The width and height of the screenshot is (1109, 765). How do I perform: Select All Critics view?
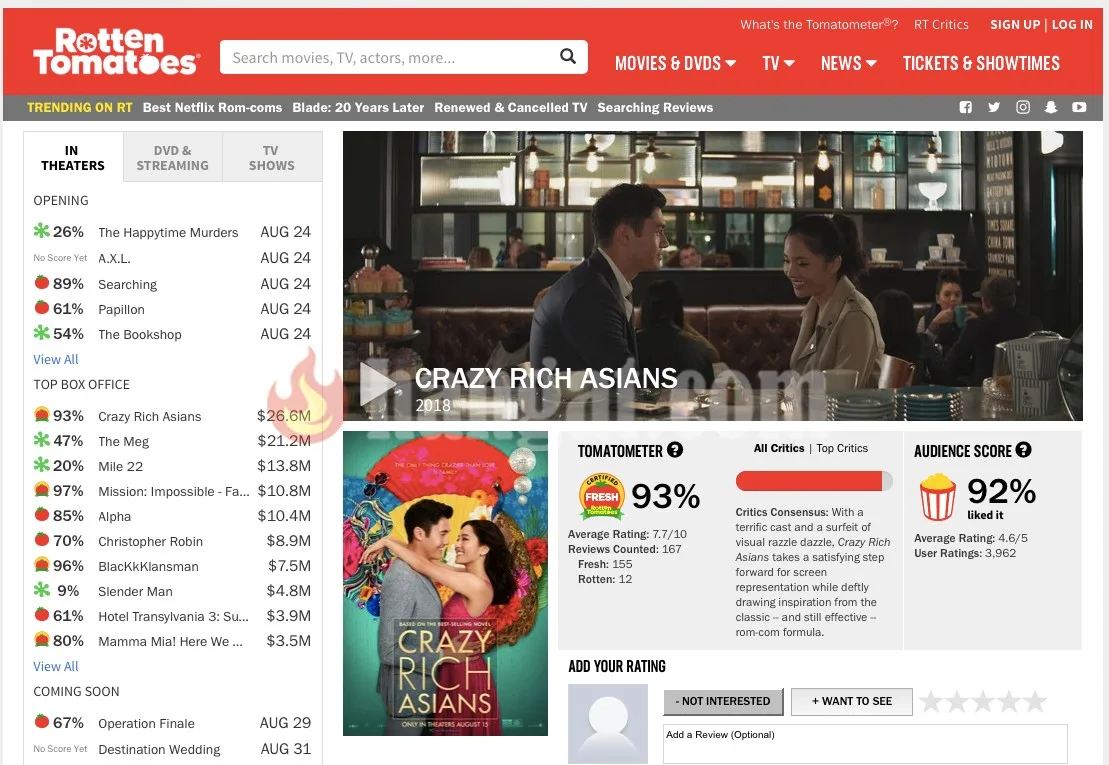tap(779, 448)
